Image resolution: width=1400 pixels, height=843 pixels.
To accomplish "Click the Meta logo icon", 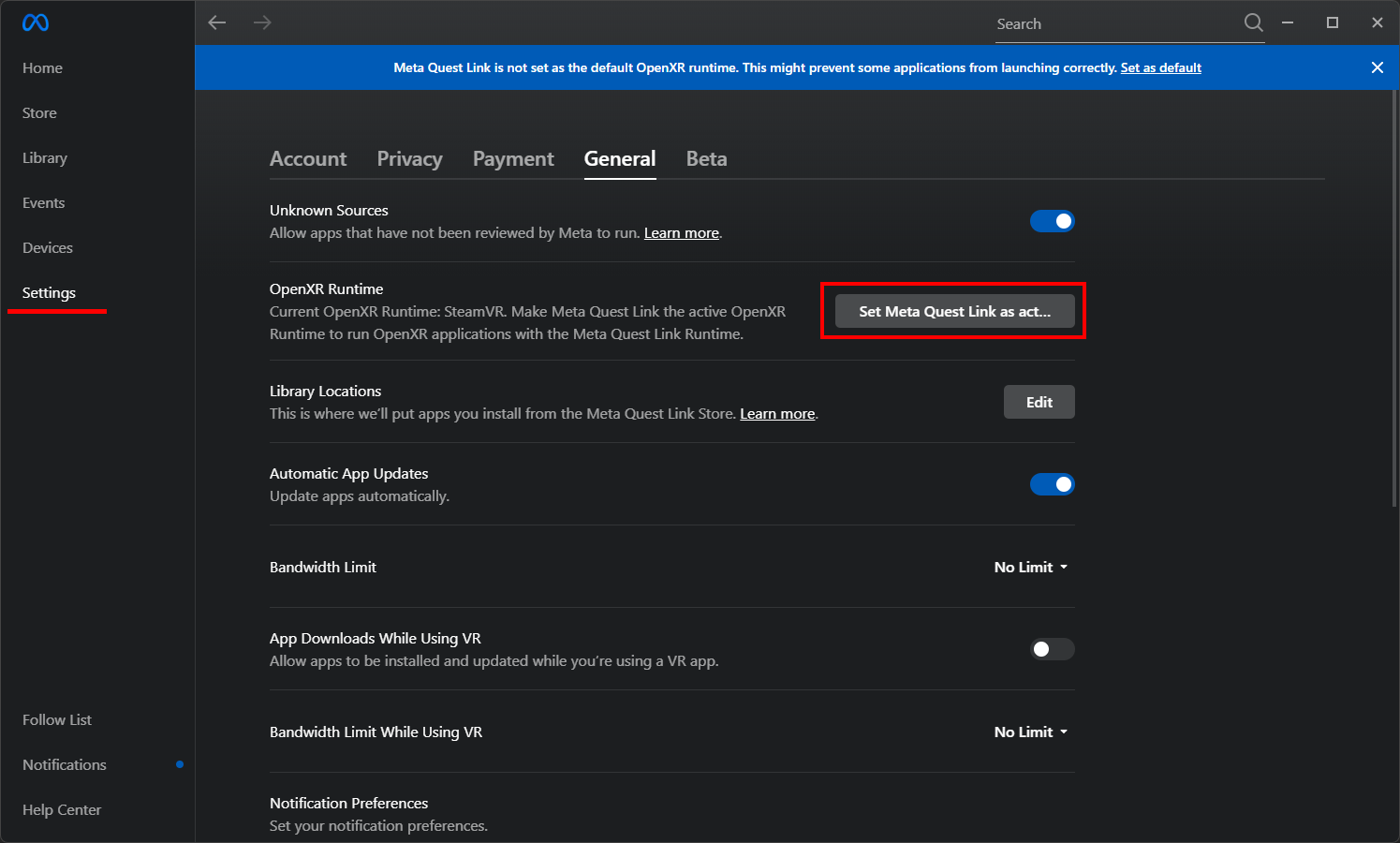I will 36,22.
